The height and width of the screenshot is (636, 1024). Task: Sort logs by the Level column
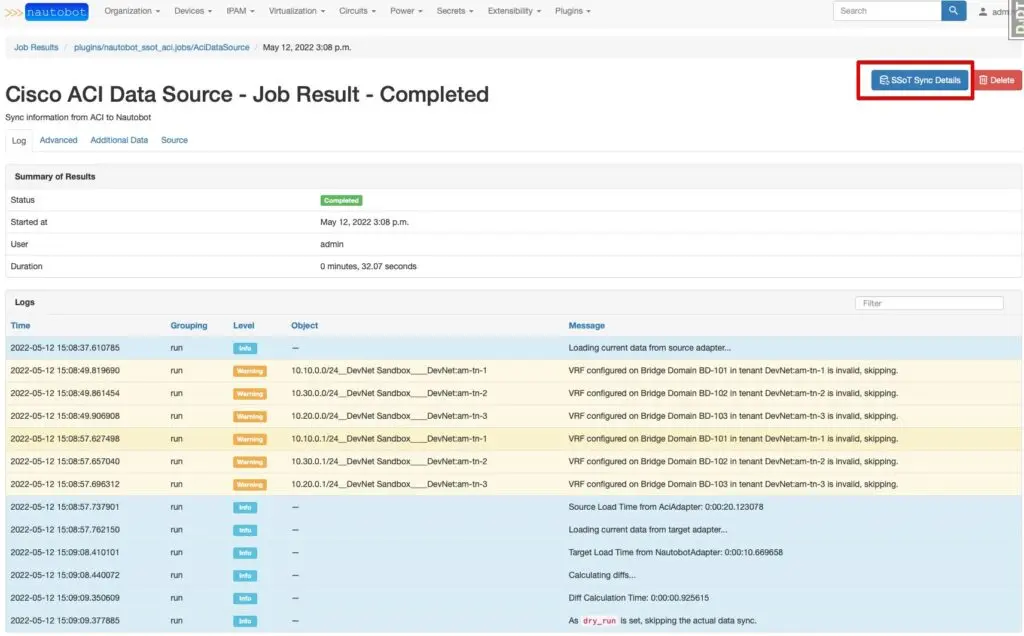[x=244, y=325]
